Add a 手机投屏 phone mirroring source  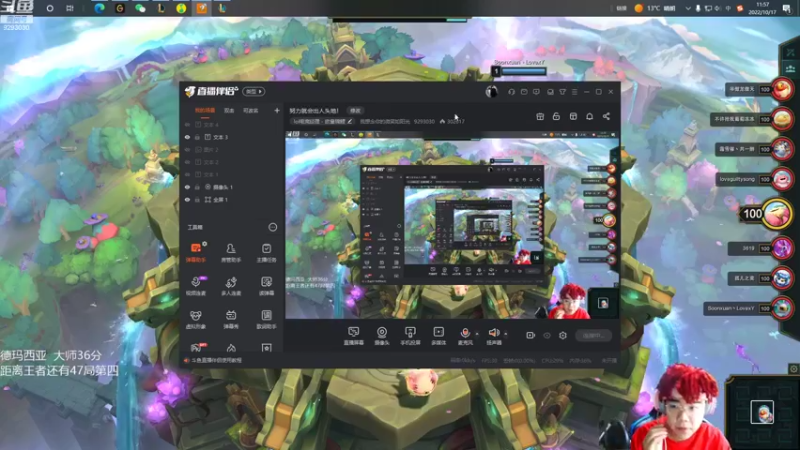pos(410,336)
